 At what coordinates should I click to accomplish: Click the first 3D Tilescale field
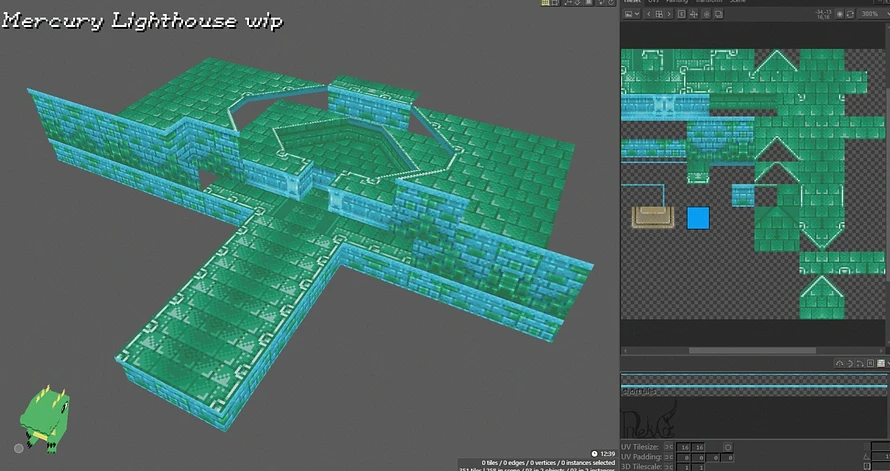pos(683,467)
